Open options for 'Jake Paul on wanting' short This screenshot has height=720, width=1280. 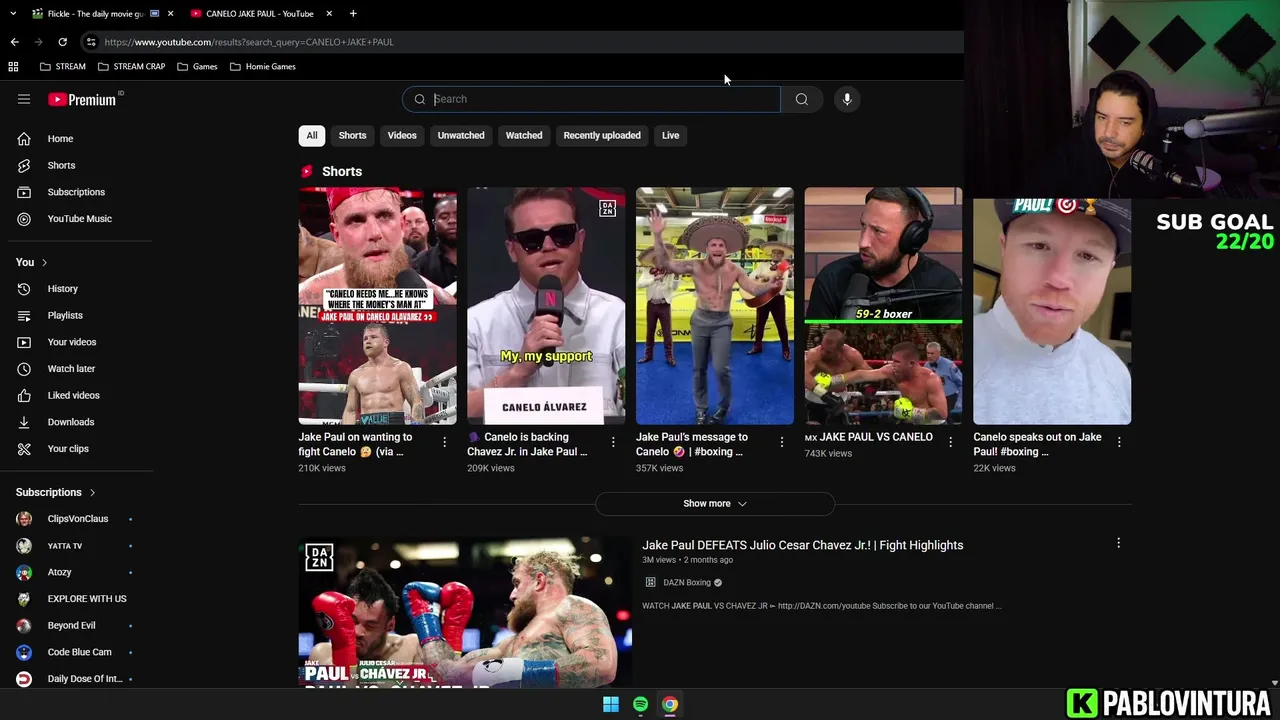(x=445, y=441)
